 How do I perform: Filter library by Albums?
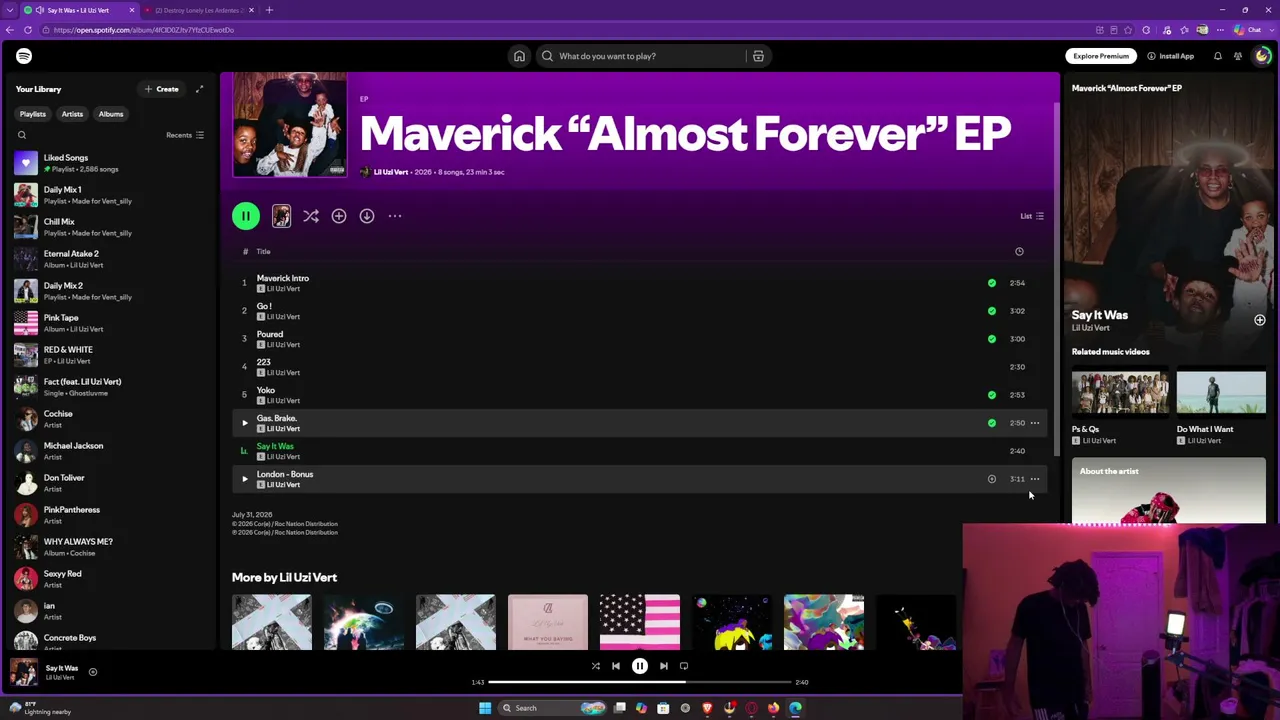pos(111,114)
